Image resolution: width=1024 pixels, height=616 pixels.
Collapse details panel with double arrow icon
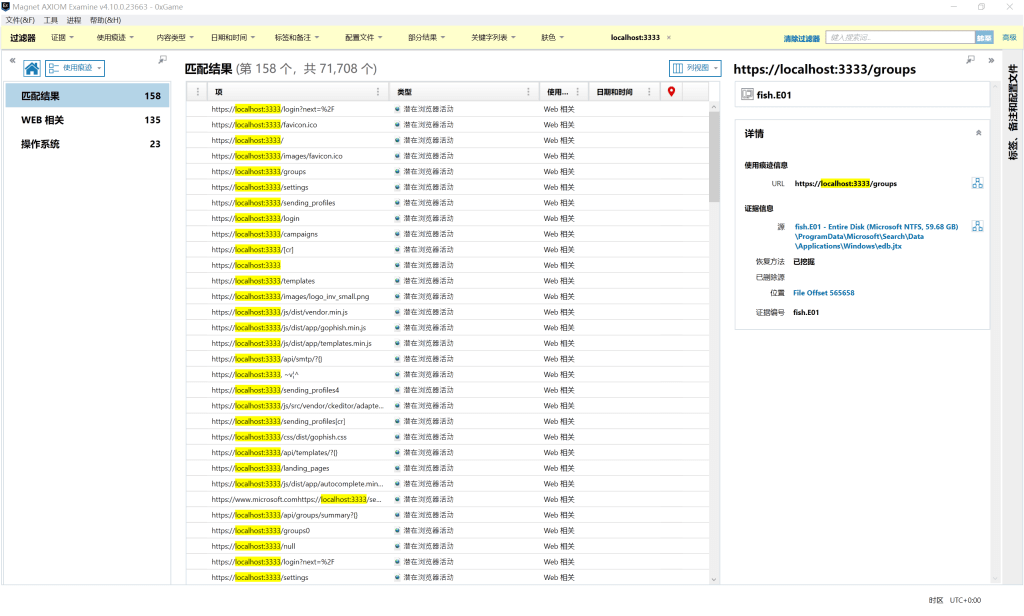coord(991,60)
